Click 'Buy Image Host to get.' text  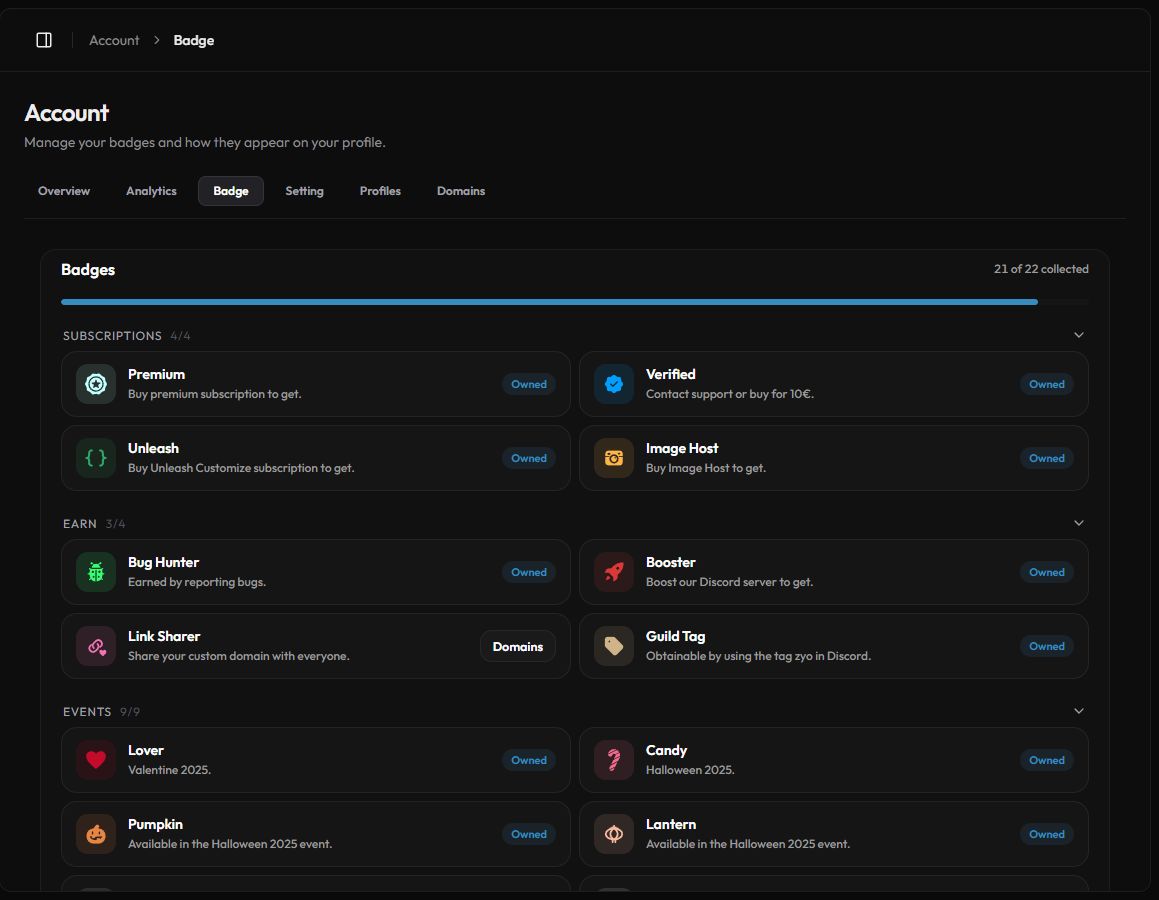tap(706, 468)
